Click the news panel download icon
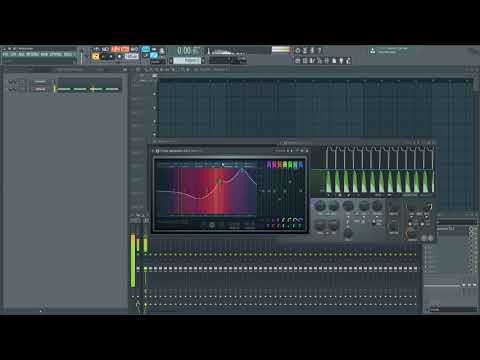The width and height of the screenshot is (480, 360). tap(372, 51)
